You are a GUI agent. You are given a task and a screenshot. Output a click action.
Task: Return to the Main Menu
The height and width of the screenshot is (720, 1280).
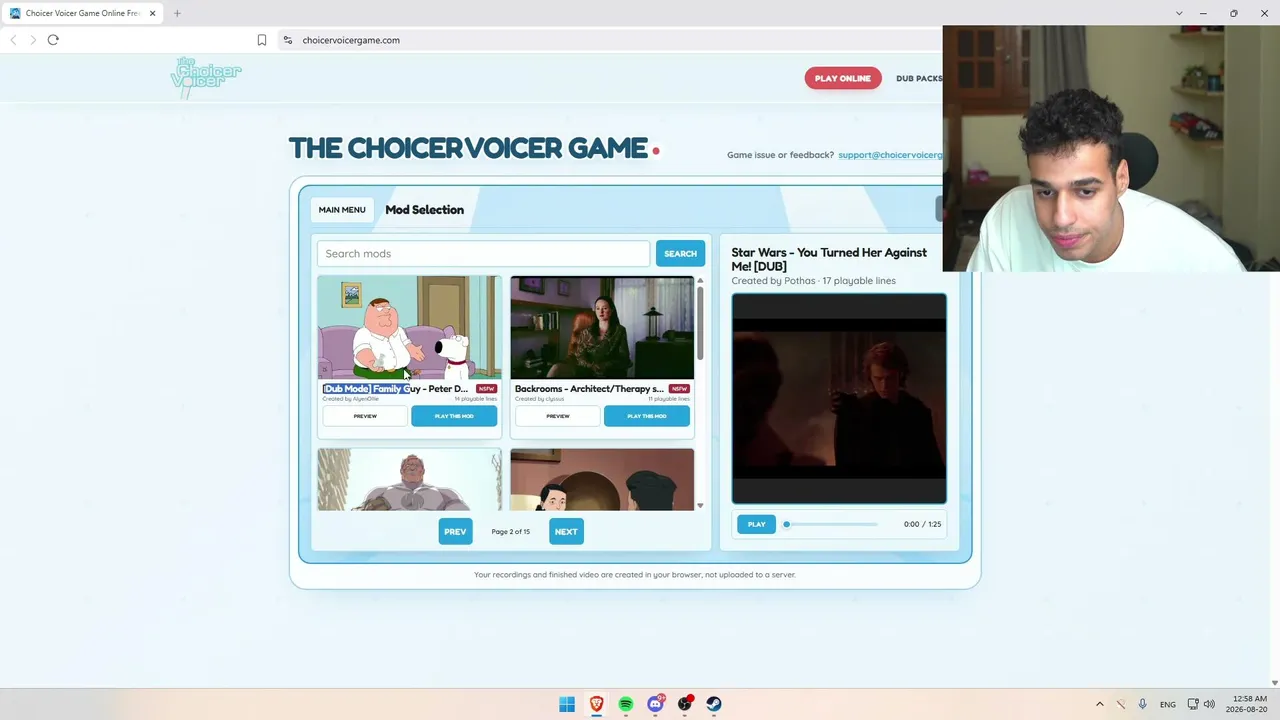[x=342, y=210]
